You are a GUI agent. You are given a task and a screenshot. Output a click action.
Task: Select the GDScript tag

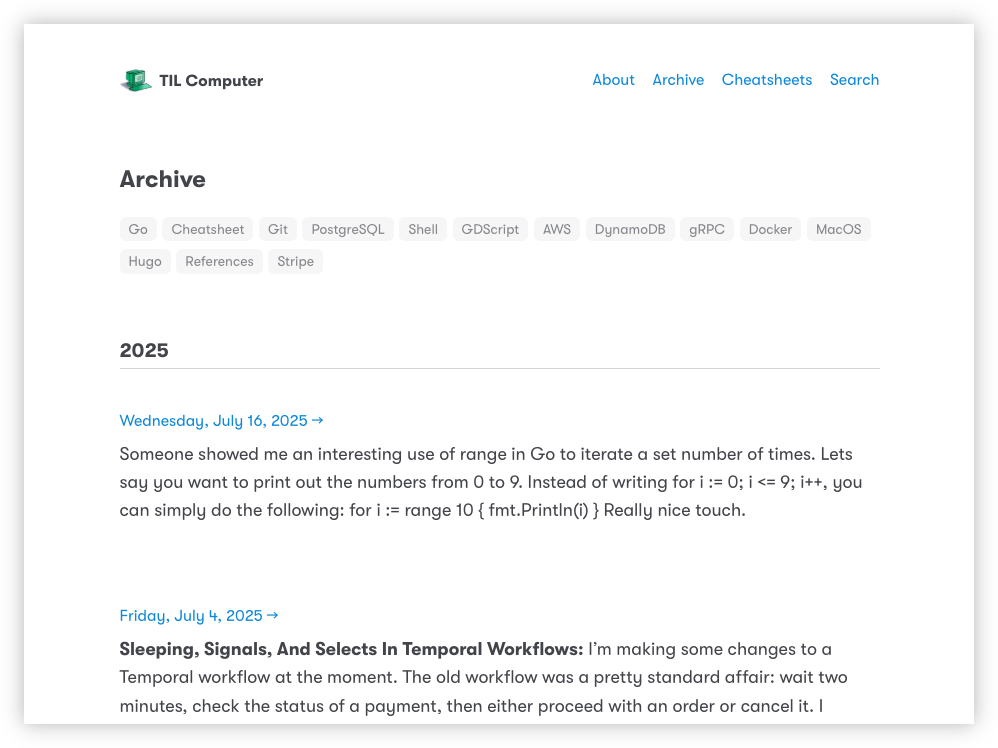pyautogui.click(x=490, y=229)
